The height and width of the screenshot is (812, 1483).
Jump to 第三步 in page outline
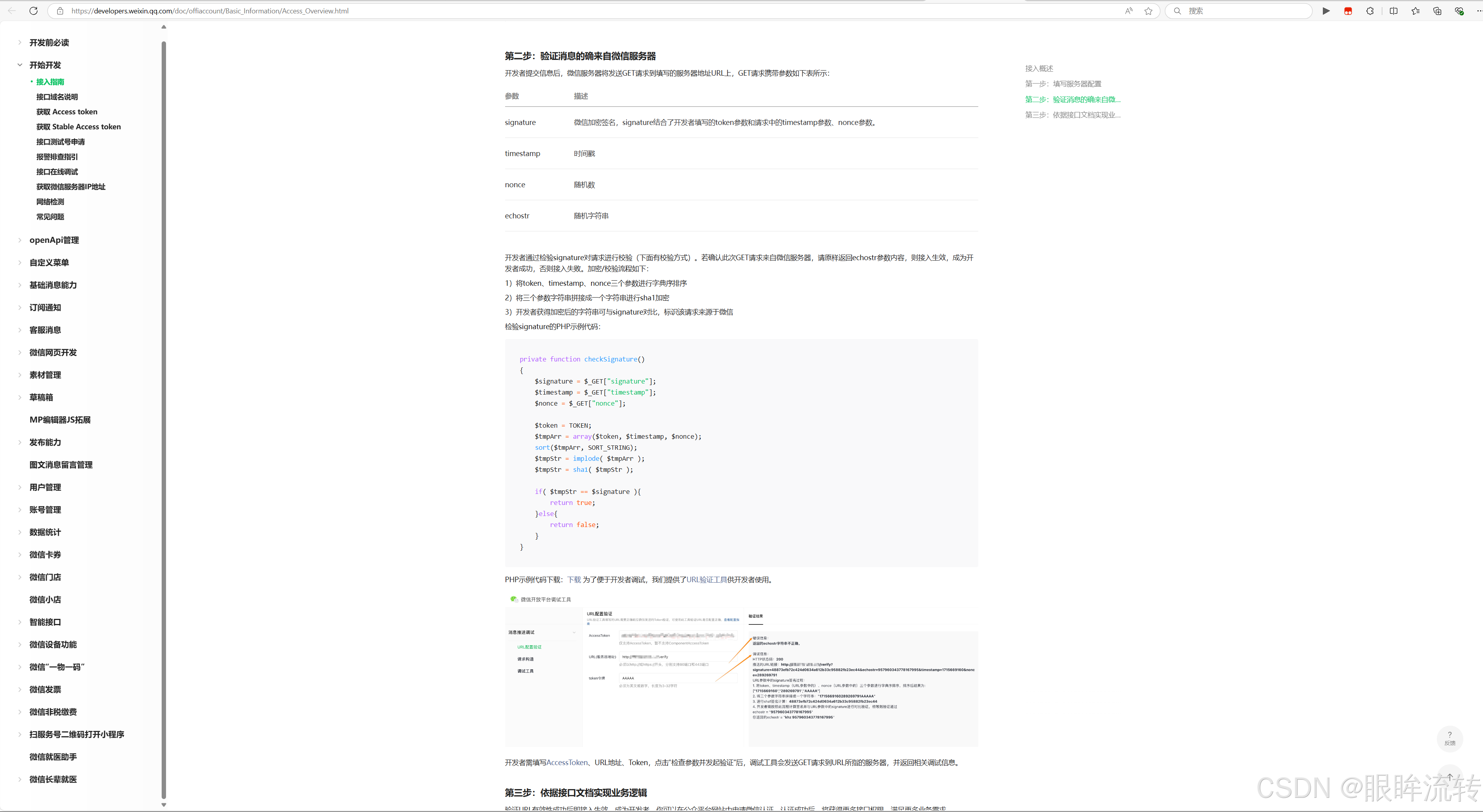click(x=1073, y=115)
